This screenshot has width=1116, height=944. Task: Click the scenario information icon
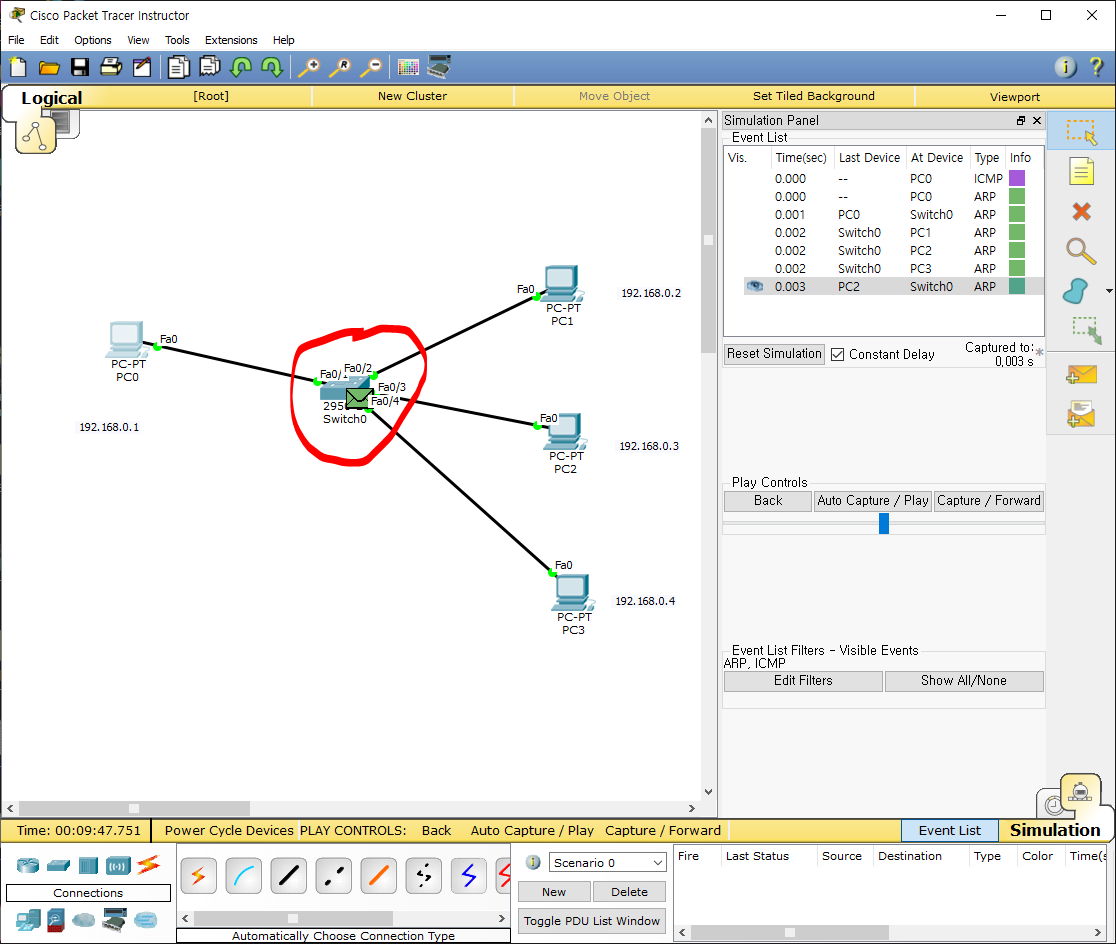click(x=533, y=863)
